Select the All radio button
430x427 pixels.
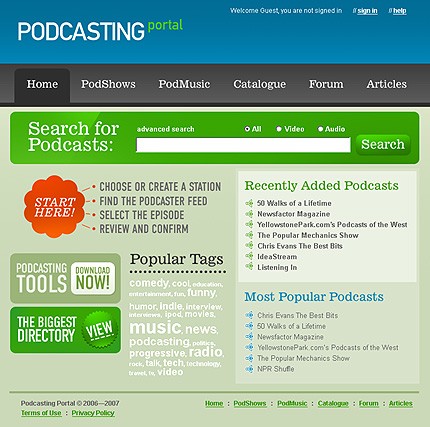click(x=247, y=129)
